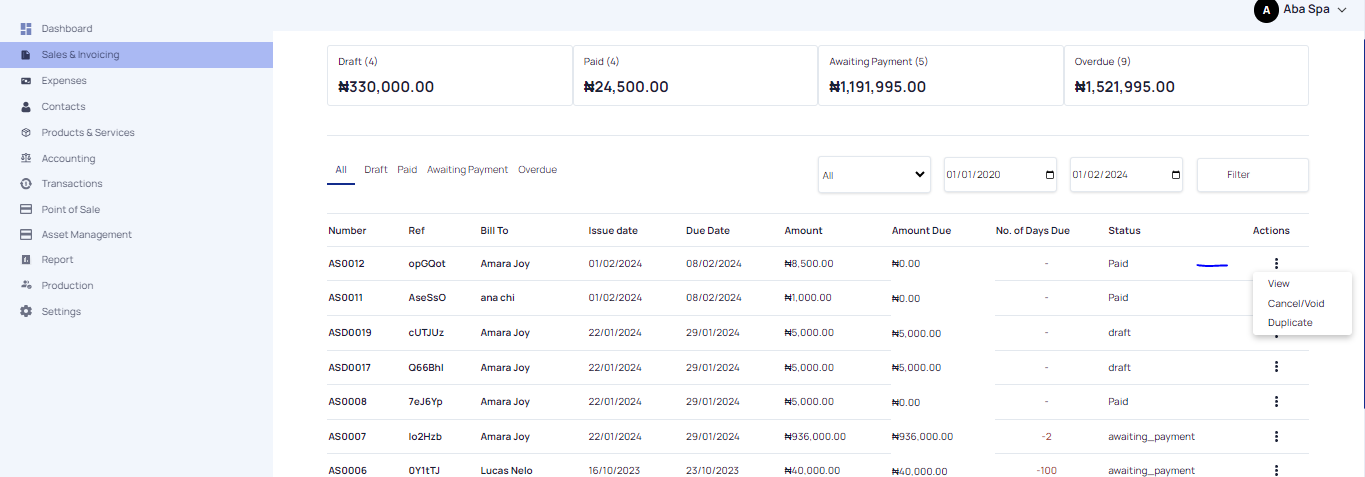This screenshot has height=477, width=1365.
Task: Click the Transactions clock icon
Action: tap(26, 183)
